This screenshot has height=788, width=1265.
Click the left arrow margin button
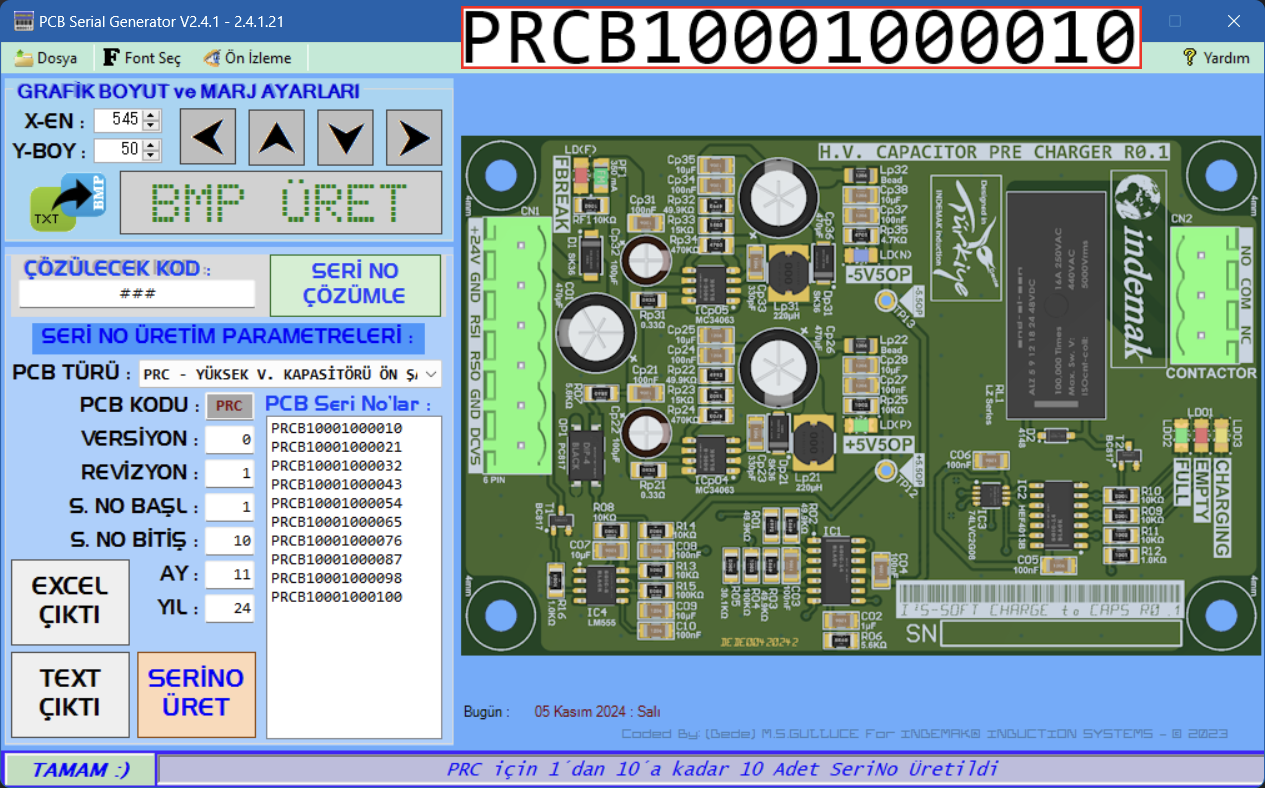pyautogui.click(x=208, y=137)
